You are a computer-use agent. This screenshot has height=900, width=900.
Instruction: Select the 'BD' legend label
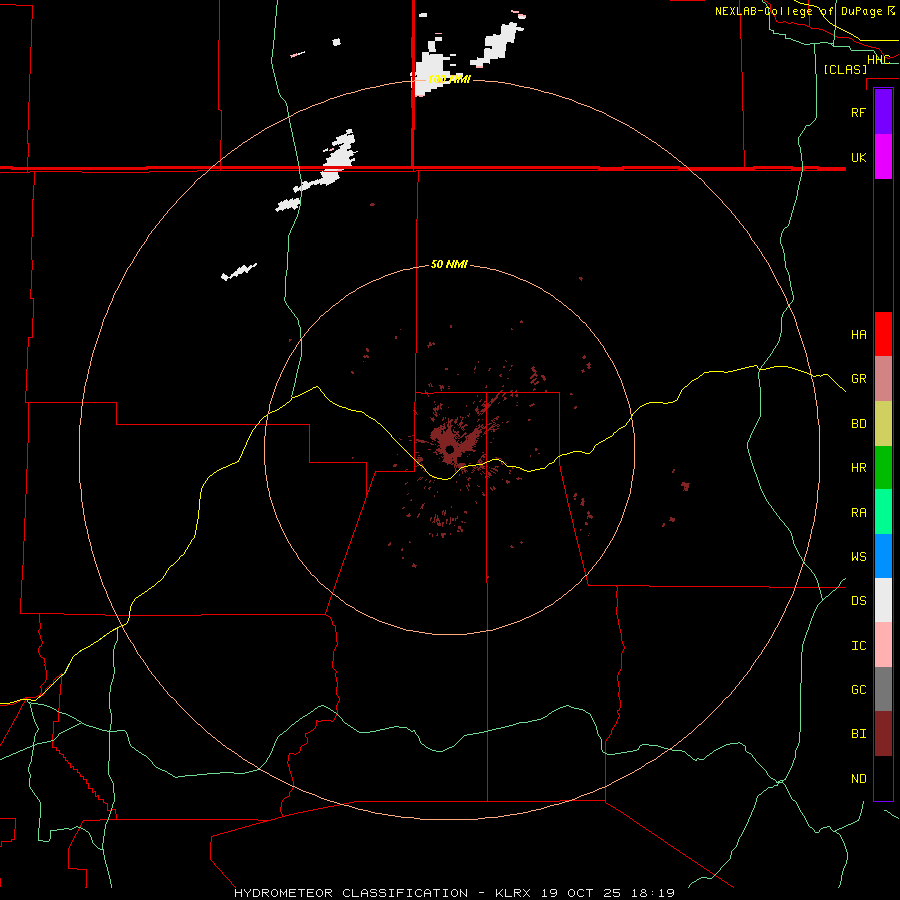tap(858, 424)
